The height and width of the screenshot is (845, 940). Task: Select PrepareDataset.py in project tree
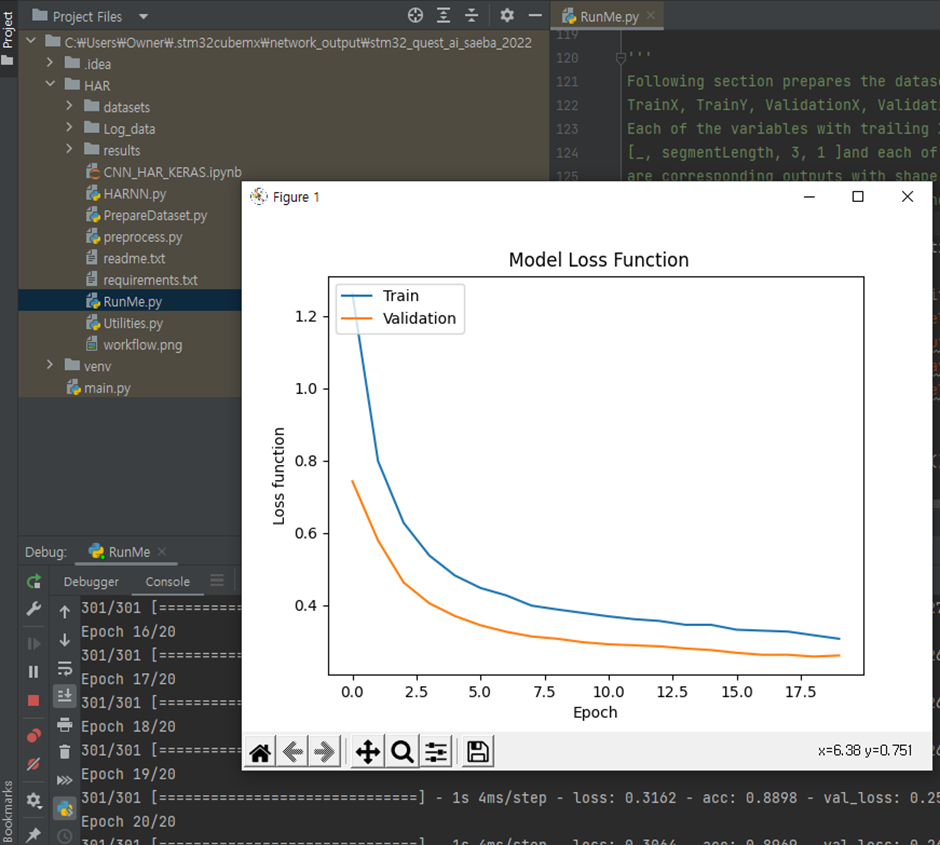coord(155,215)
